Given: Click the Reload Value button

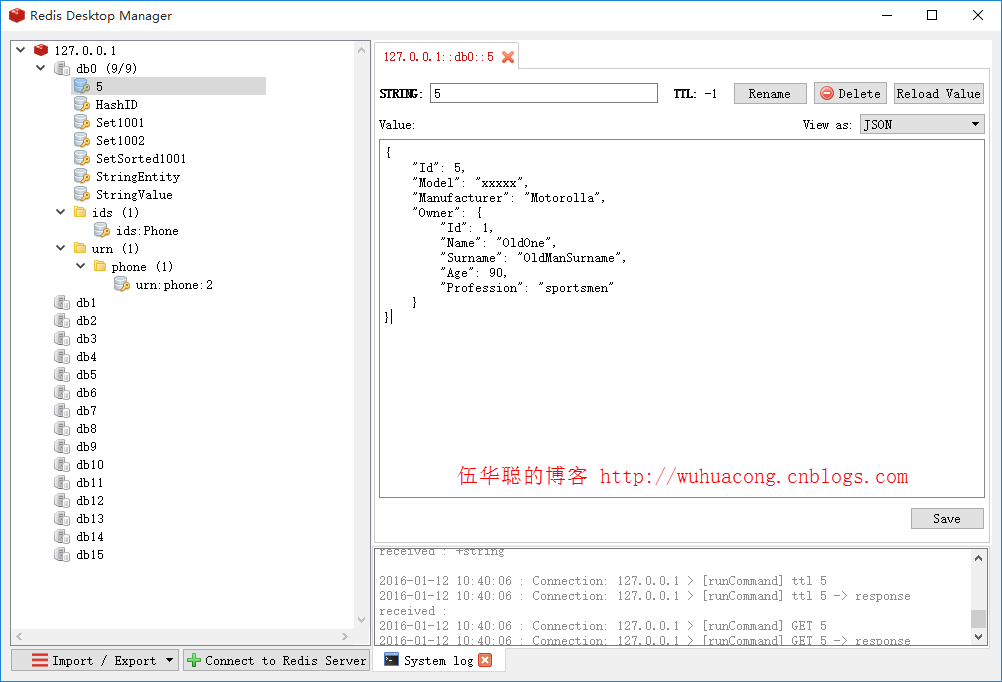Looking at the screenshot, I should pos(938,93).
